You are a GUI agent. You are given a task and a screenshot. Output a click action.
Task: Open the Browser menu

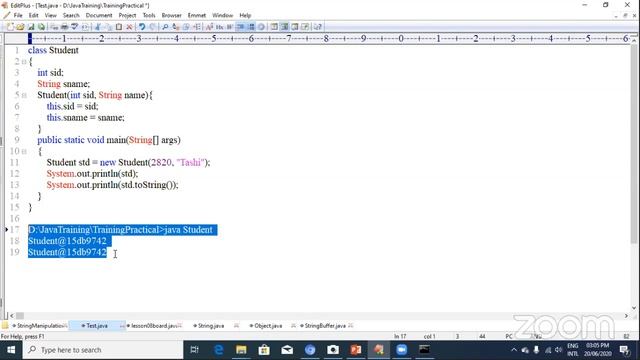171,16
